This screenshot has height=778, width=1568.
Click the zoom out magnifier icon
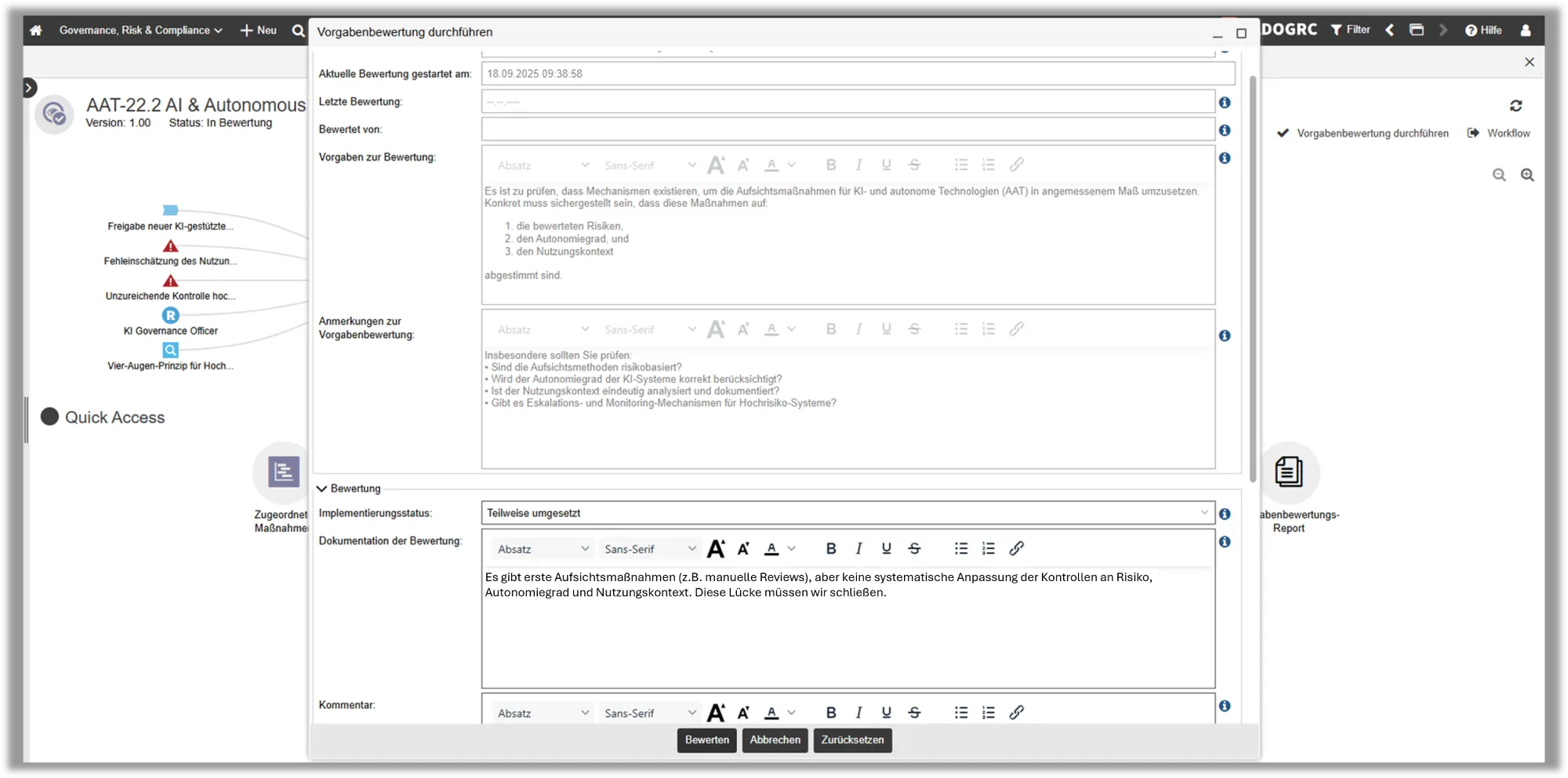(x=1499, y=175)
